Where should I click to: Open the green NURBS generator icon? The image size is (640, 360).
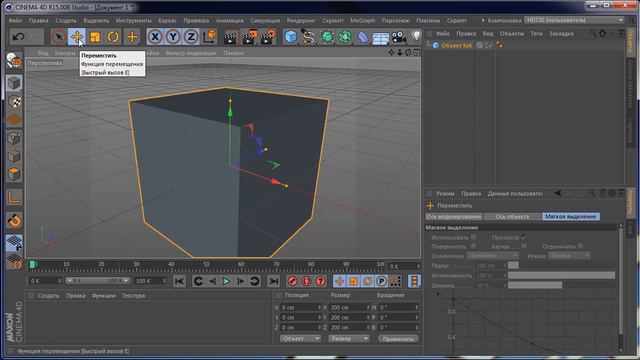point(327,37)
